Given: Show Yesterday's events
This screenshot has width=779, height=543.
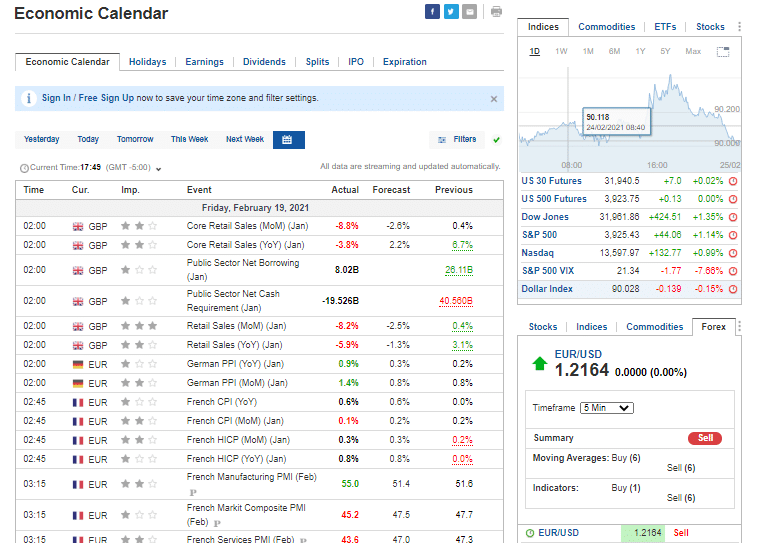Looking at the screenshot, I should click(42, 139).
